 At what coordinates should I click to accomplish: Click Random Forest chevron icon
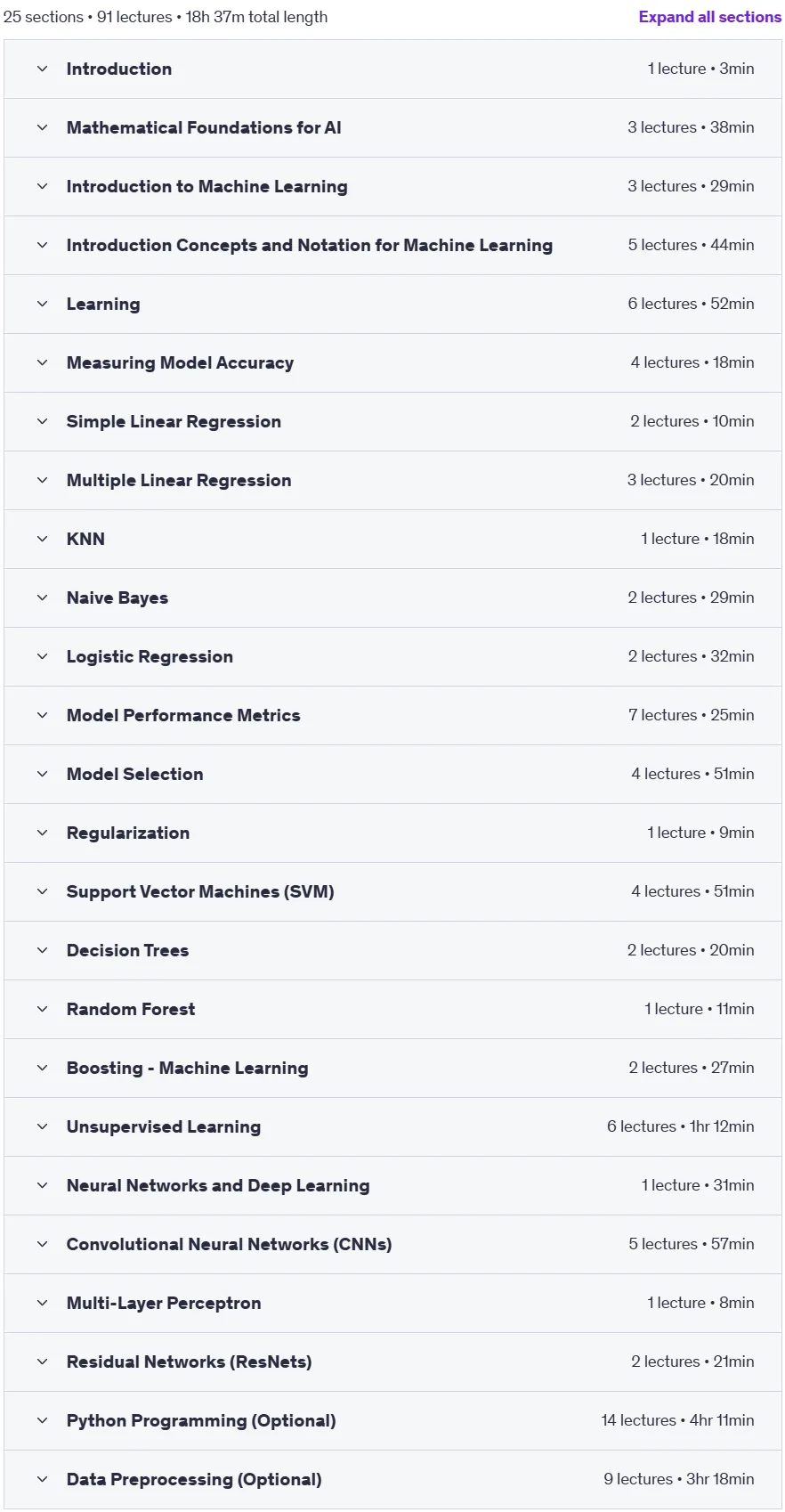[42, 1009]
